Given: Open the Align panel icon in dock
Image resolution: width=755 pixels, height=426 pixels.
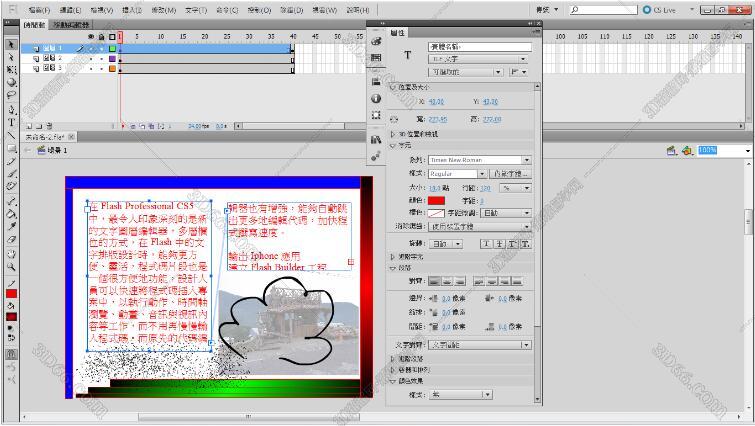Looking at the screenshot, I should [376, 82].
